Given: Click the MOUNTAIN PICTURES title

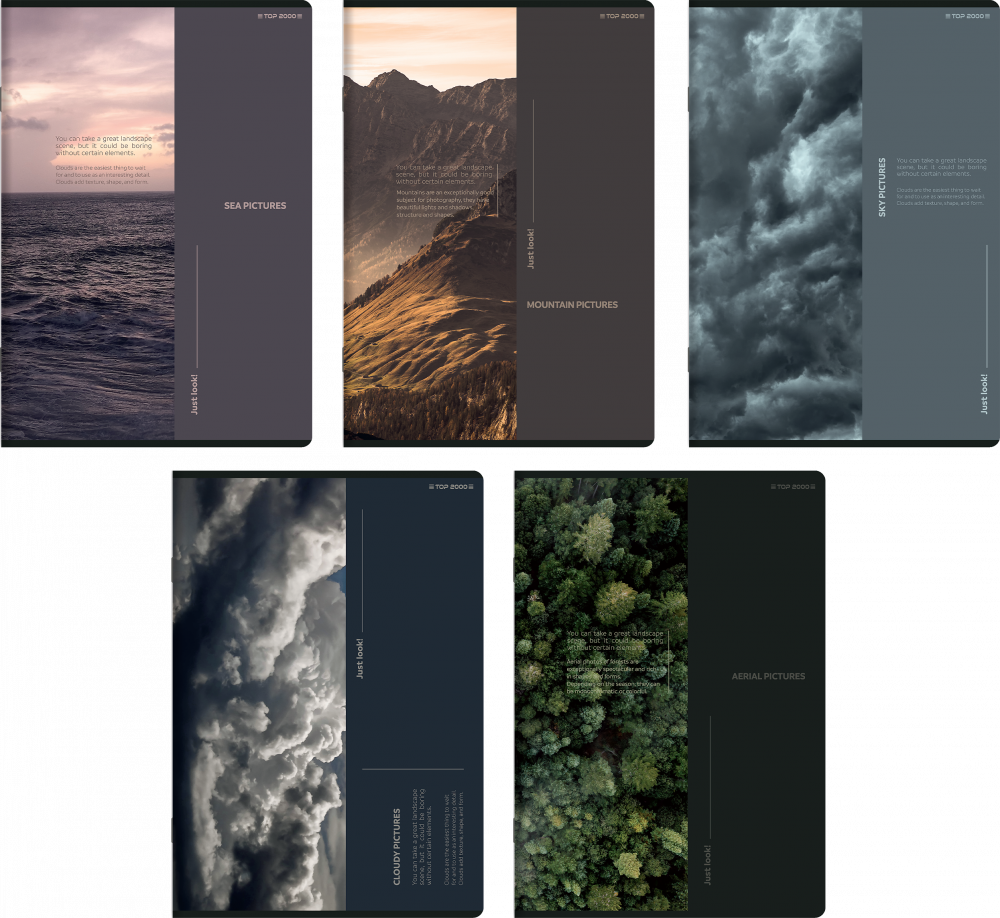Looking at the screenshot, I should [x=572, y=305].
